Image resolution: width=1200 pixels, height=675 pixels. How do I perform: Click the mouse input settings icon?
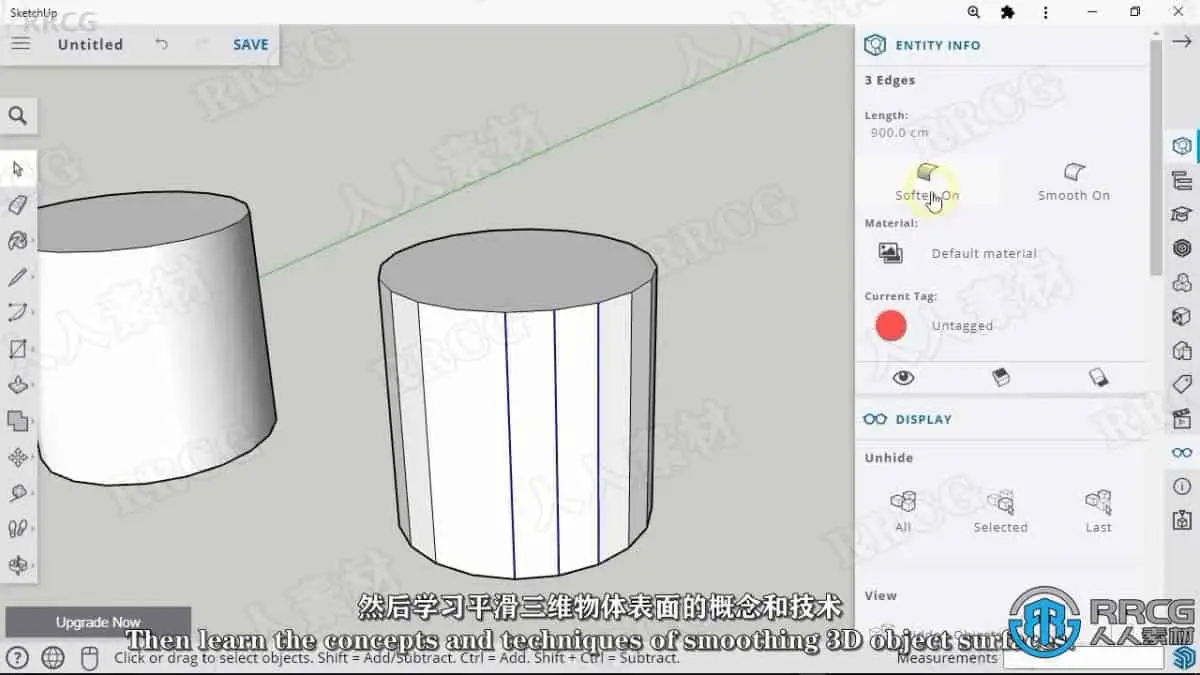tap(89, 657)
